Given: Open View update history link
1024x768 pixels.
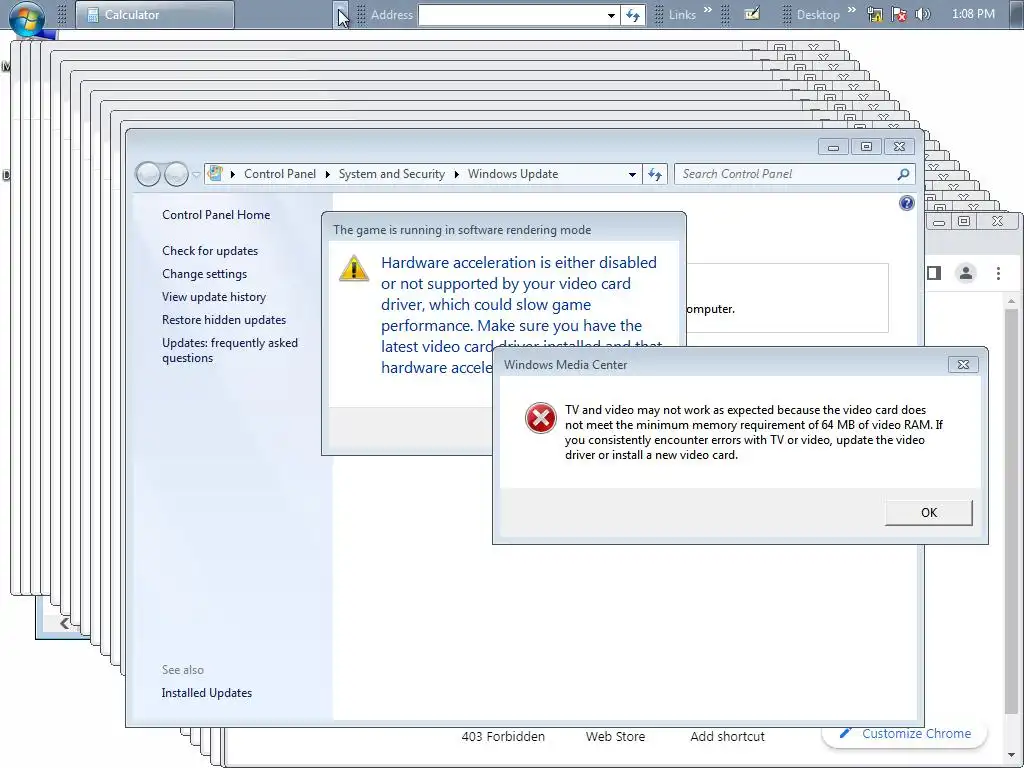Looking at the screenshot, I should click(x=214, y=296).
